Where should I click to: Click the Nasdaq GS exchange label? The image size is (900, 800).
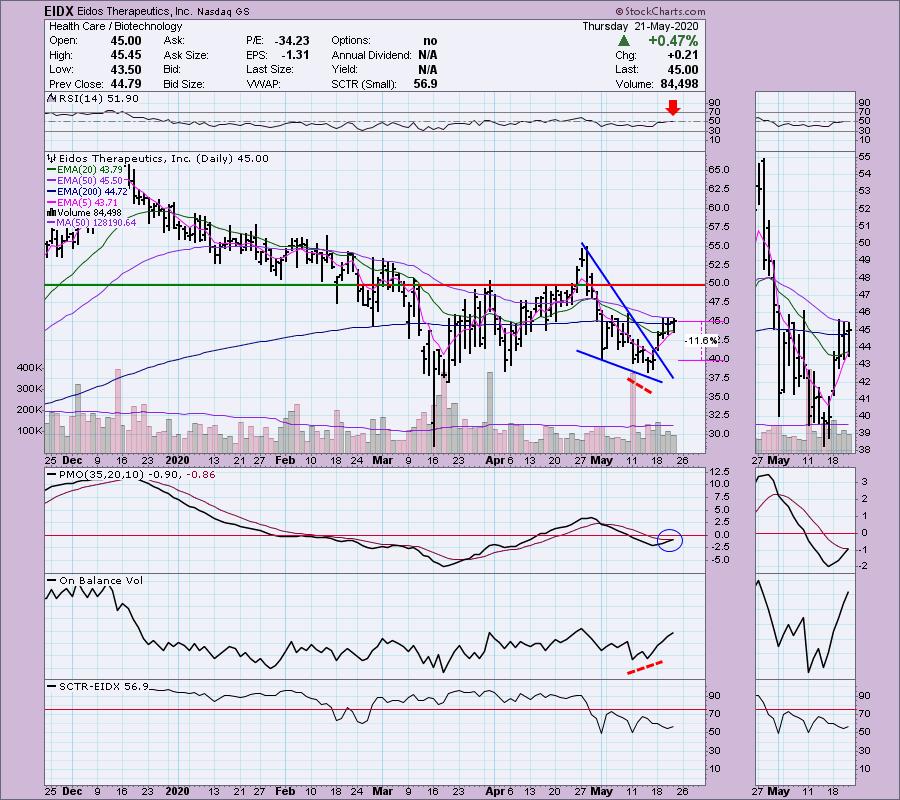pyautogui.click(x=224, y=11)
